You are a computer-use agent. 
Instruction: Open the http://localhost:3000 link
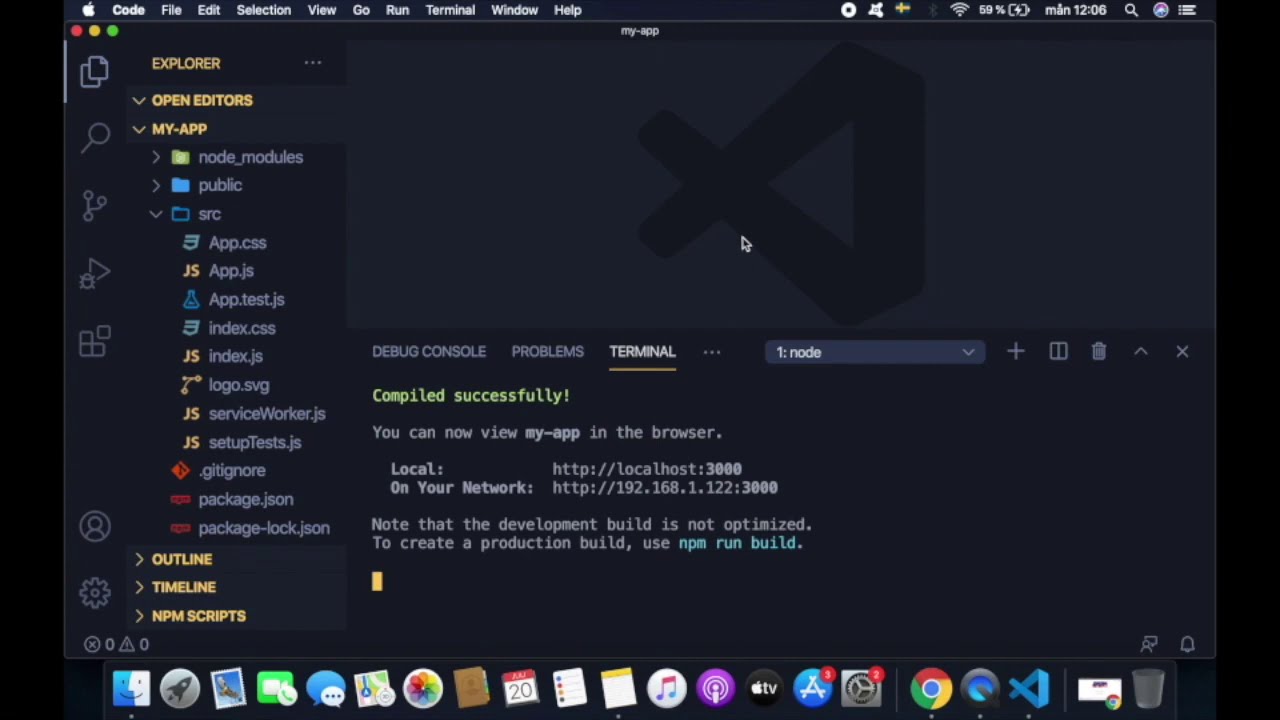coord(647,469)
